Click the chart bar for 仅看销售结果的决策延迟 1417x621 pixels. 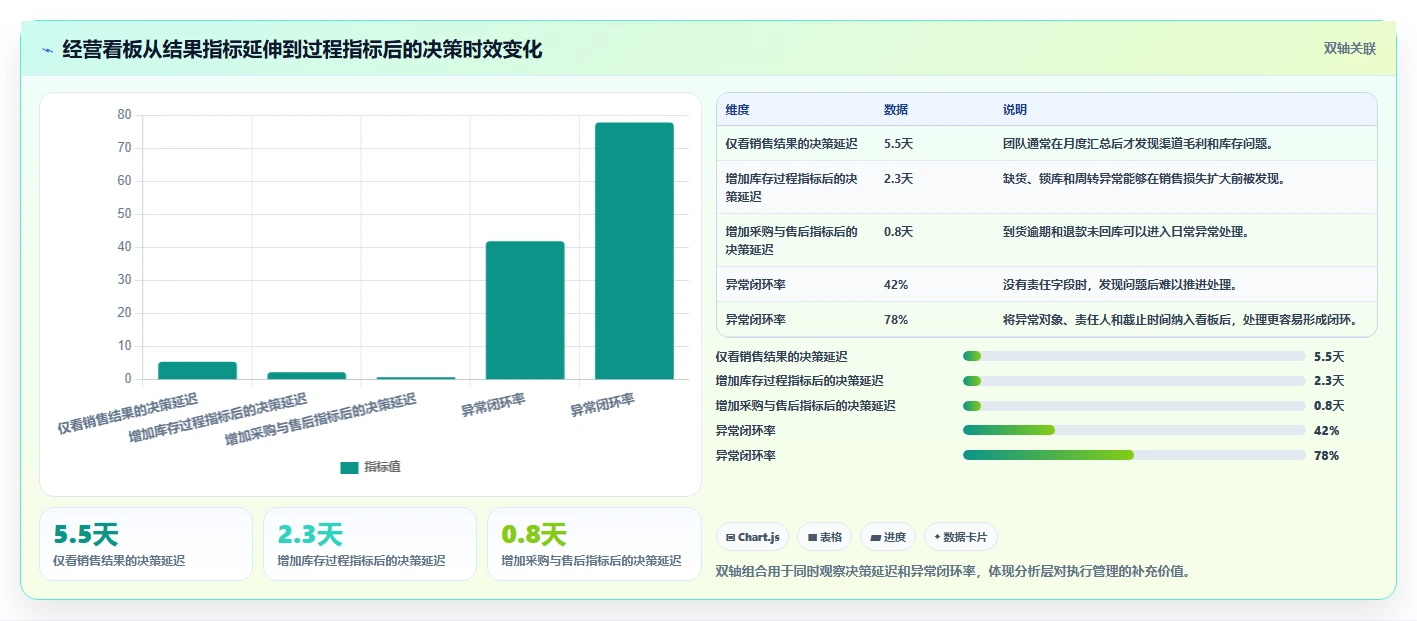pyautogui.click(x=197, y=371)
